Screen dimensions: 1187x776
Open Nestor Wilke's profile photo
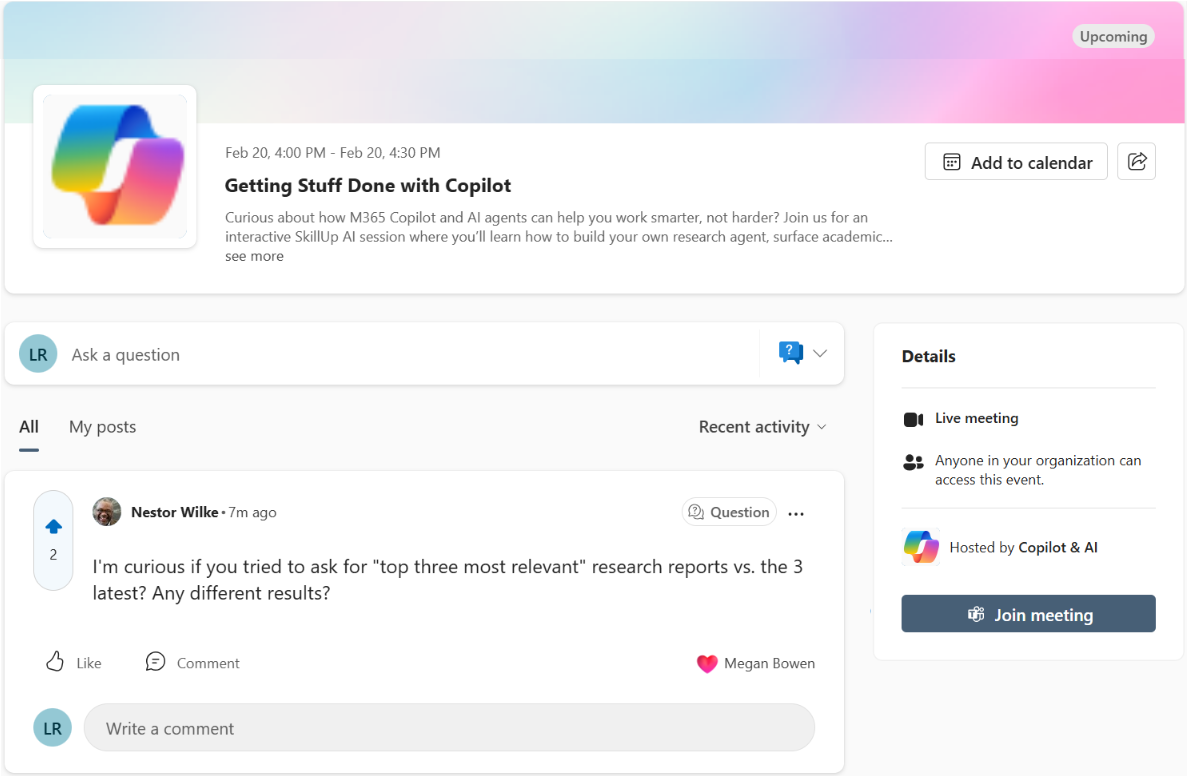click(107, 512)
